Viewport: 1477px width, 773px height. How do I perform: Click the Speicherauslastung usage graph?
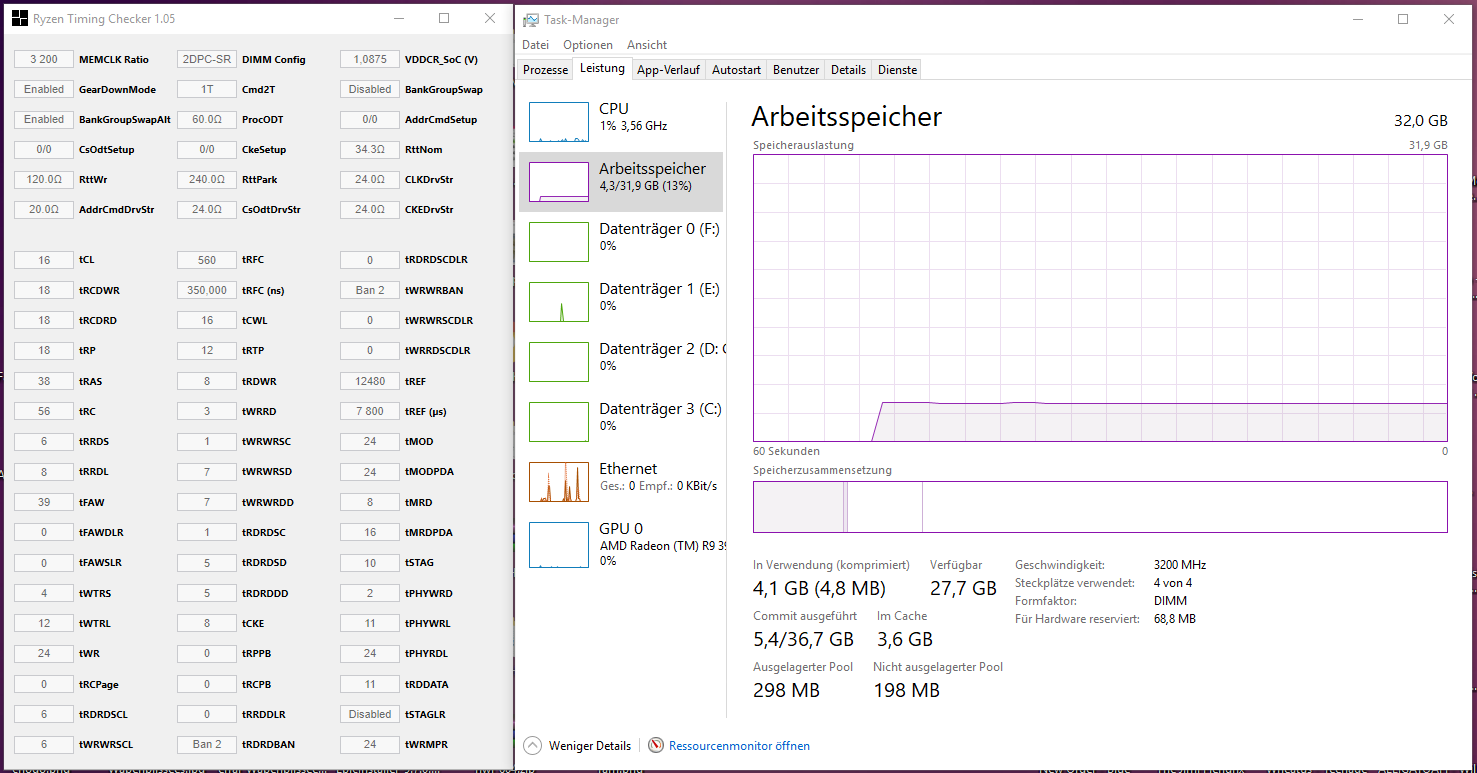tap(1100, 298)
